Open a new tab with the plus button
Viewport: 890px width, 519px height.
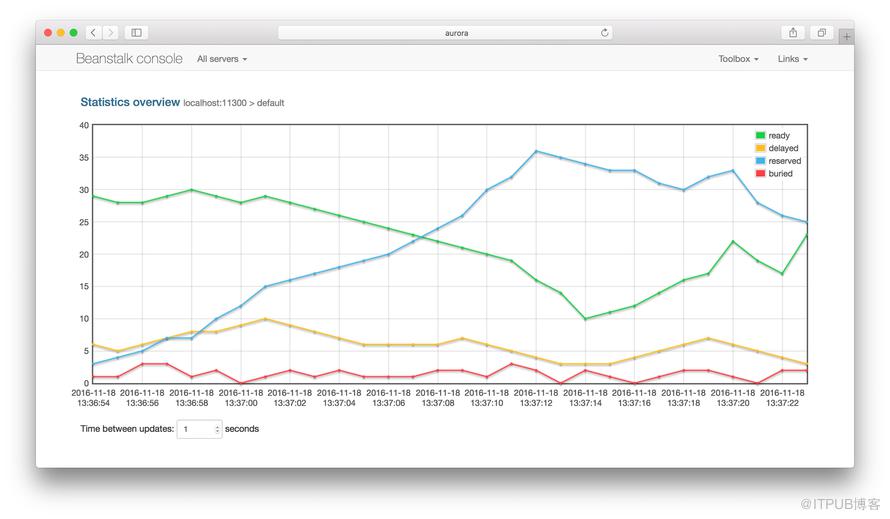point(846,36)
